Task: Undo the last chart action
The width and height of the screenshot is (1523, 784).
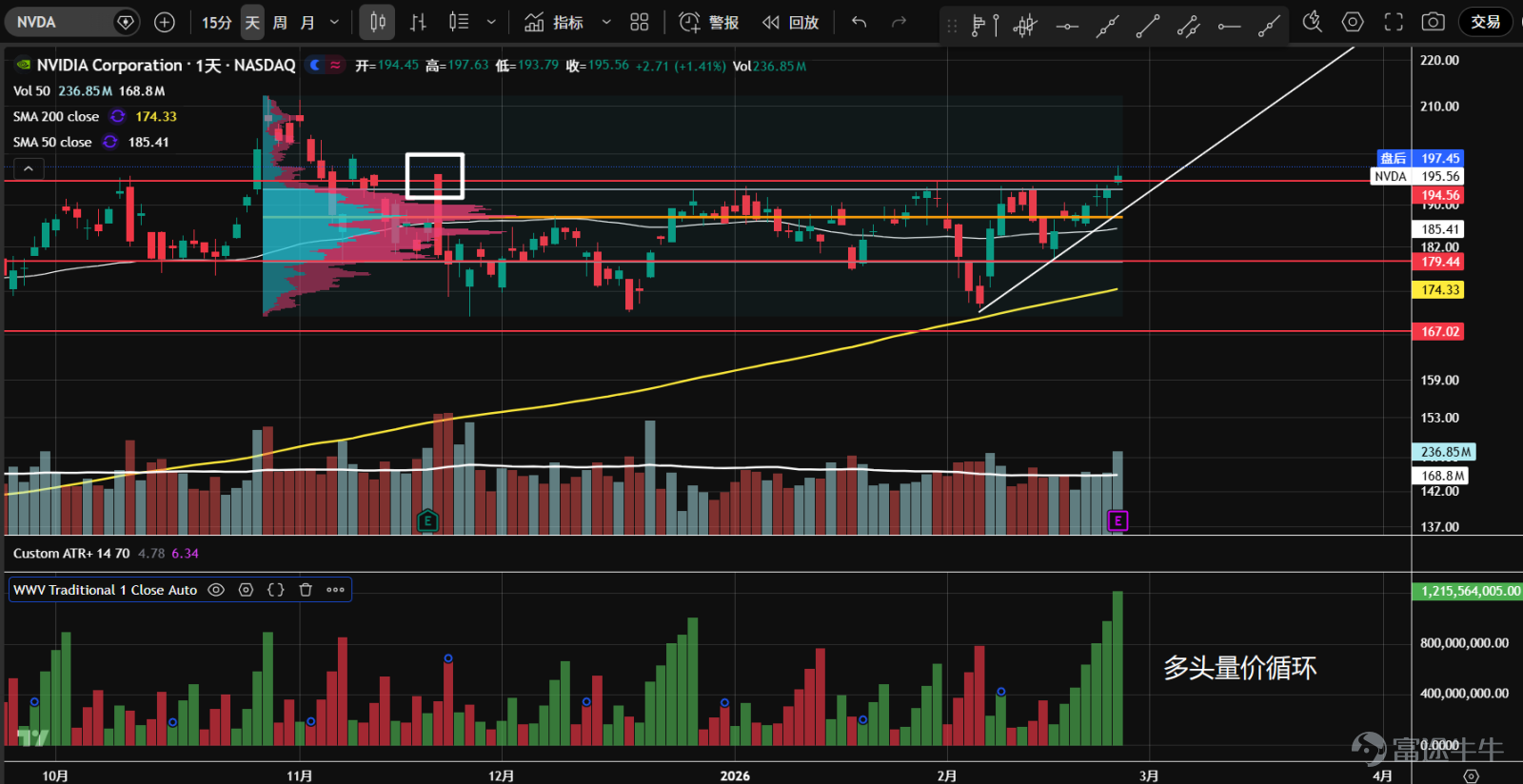Action: (860, 22)
